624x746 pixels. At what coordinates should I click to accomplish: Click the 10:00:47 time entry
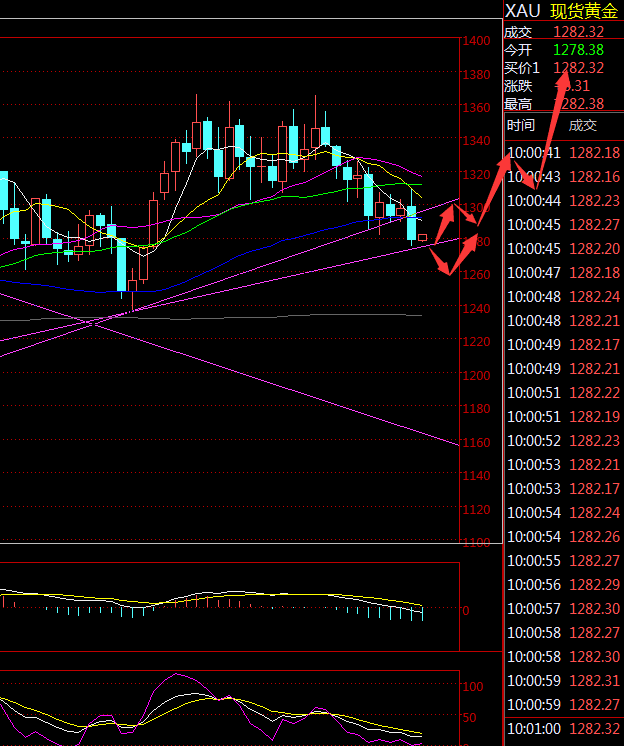click(534, 273)
